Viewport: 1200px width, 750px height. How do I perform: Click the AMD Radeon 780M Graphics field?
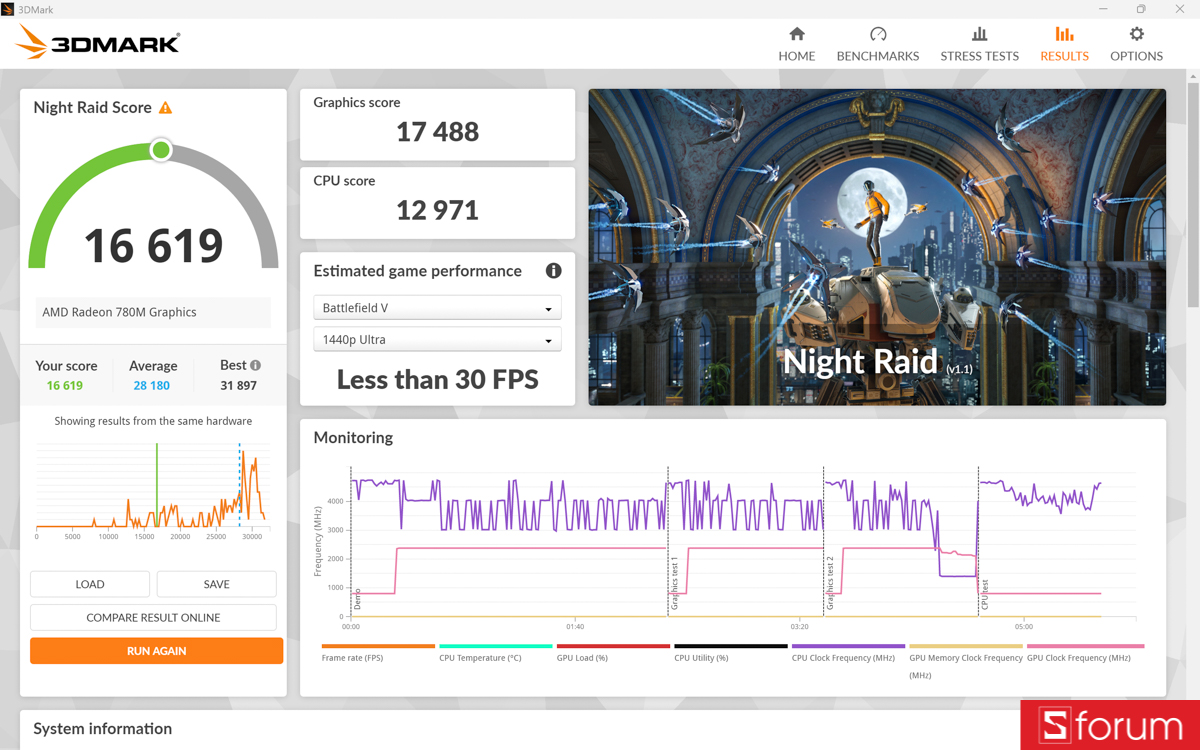[x=153, y=312]
